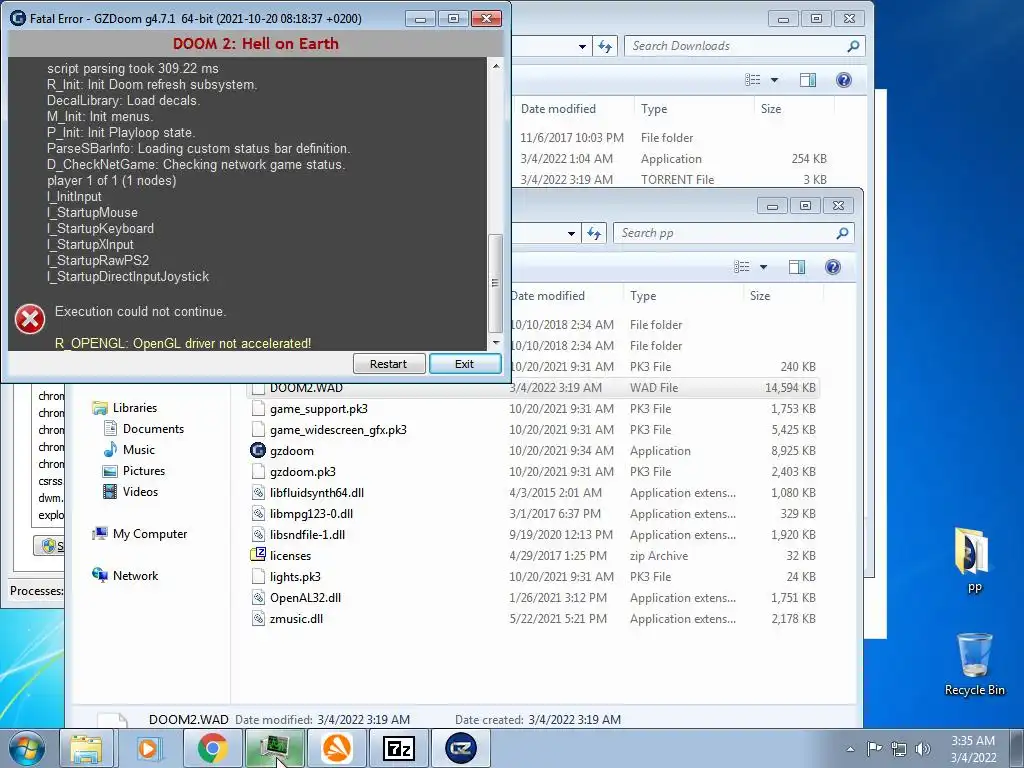This screenshot has width=1024, height=768.
Task: Open network status tray icon
Action: 899,749
